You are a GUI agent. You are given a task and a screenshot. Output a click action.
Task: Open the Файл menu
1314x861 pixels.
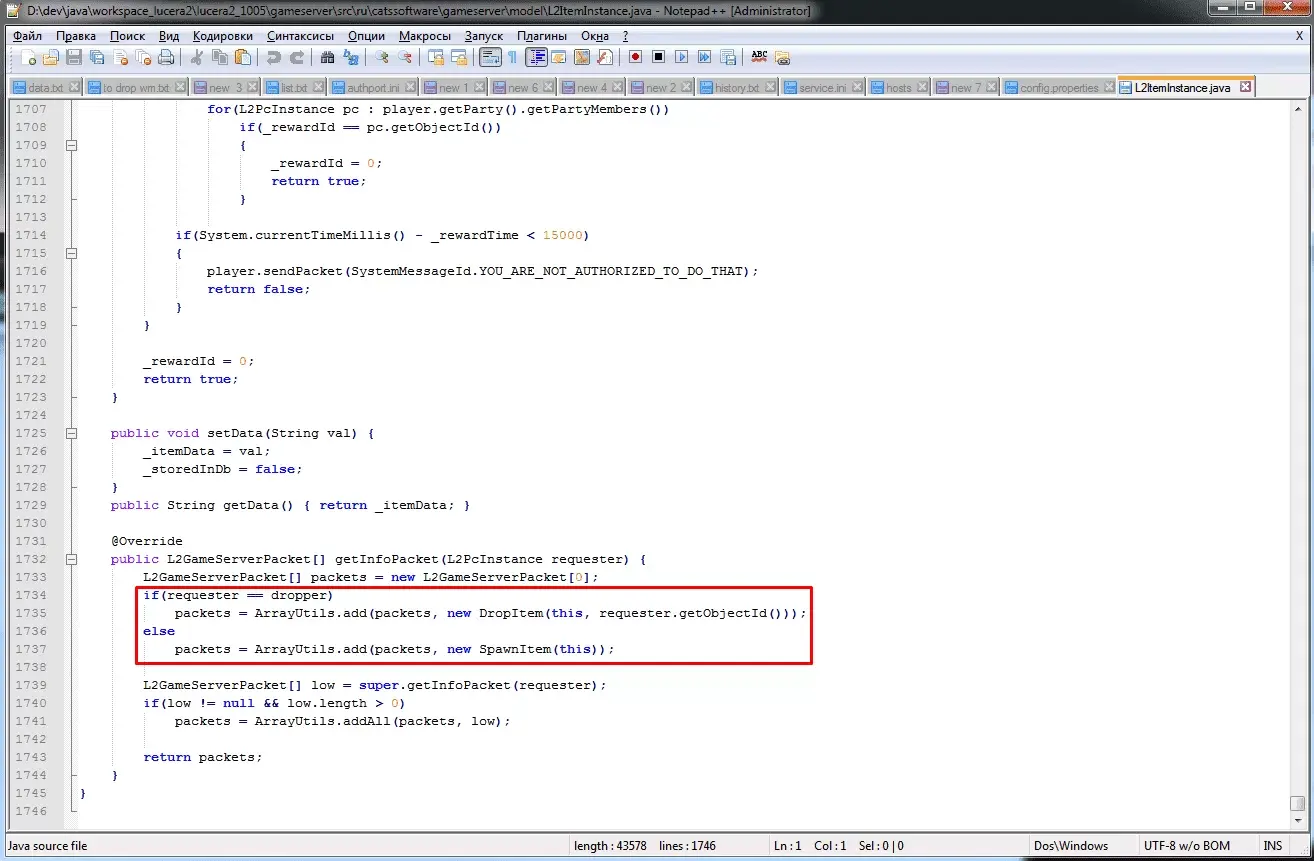pyautogui.click(x=27, y=35)
